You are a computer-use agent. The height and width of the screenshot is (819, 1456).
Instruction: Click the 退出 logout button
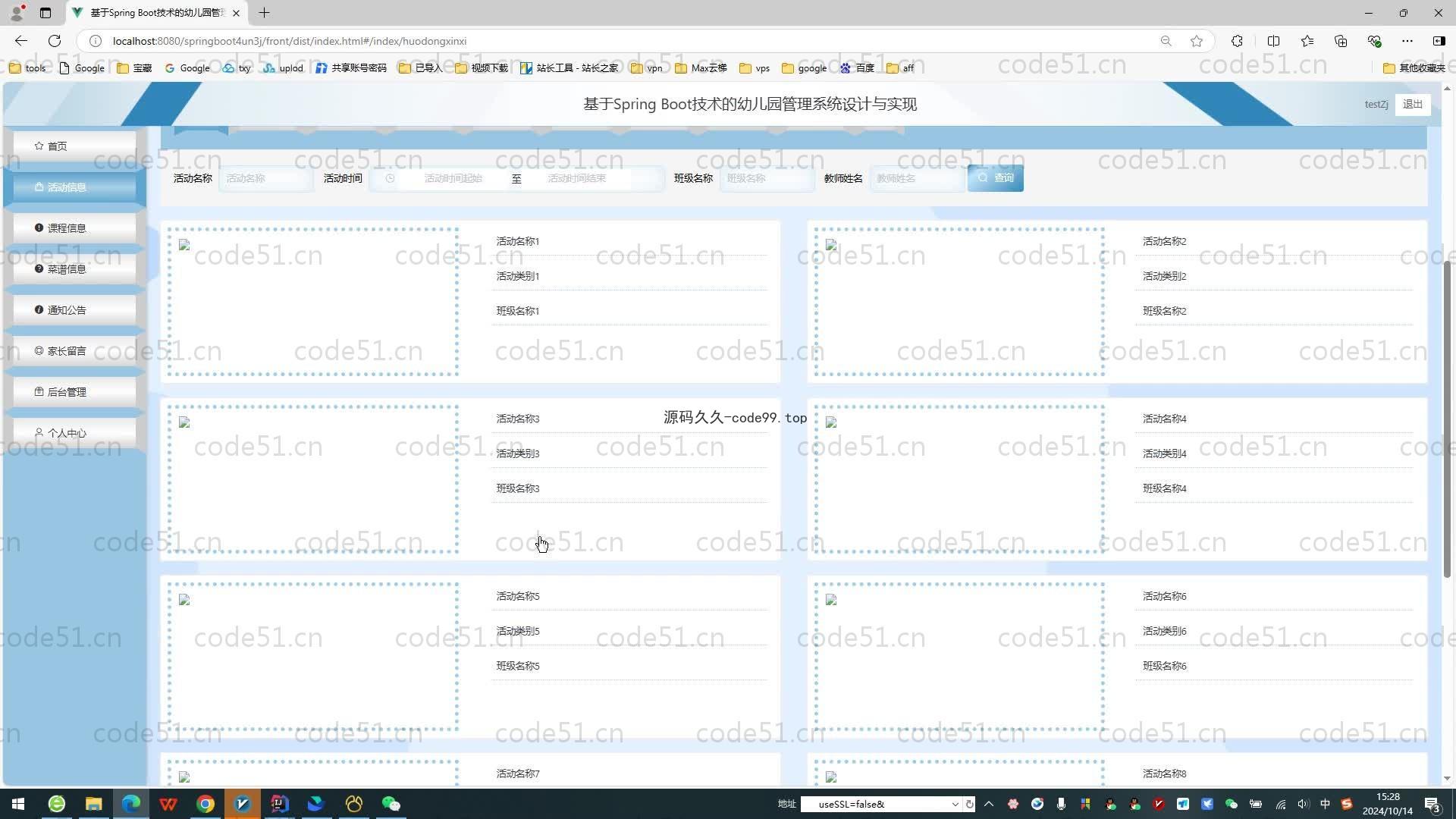click(x=1412, y=104)
